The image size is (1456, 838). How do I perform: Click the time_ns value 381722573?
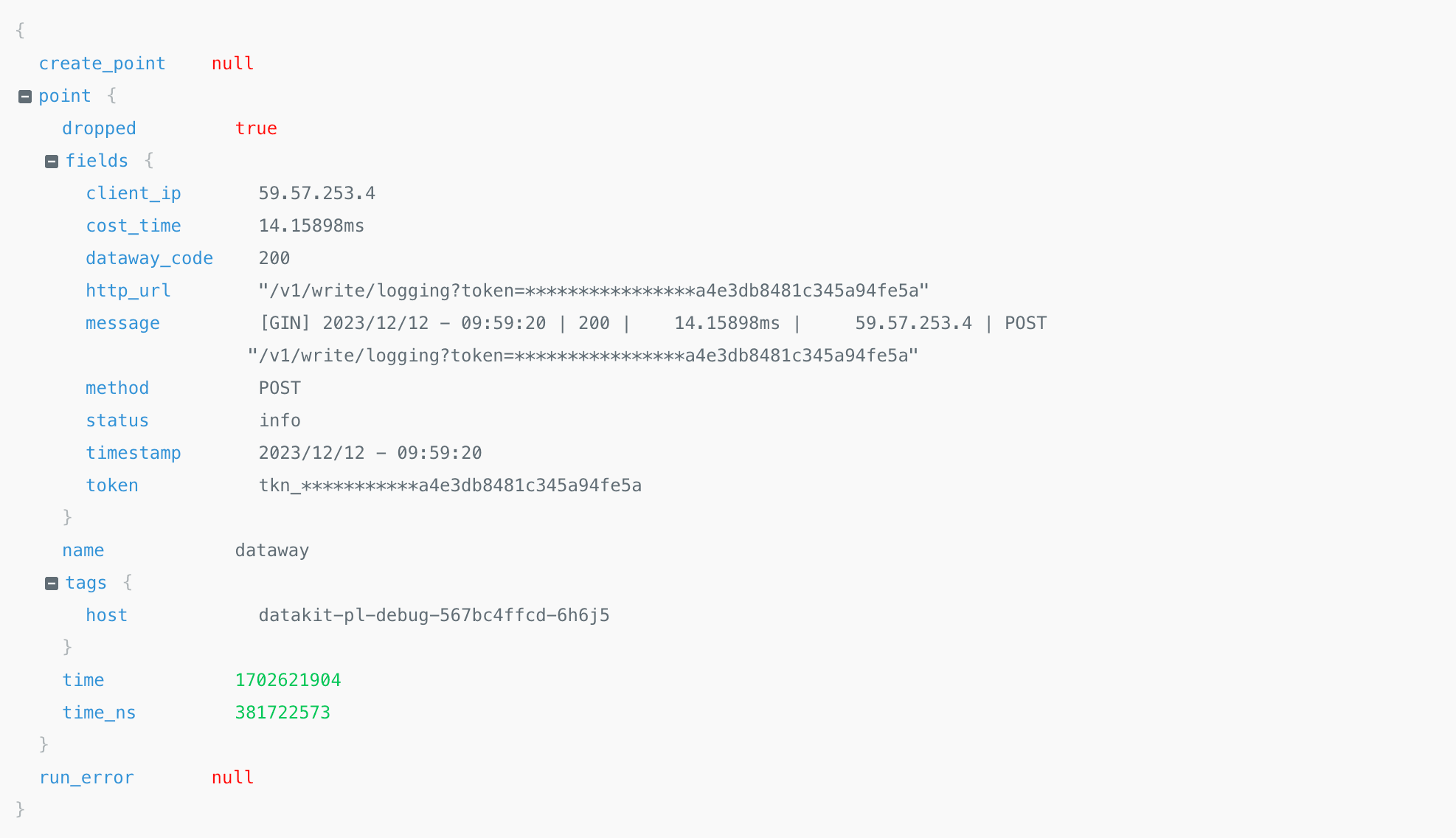[282, 713]
